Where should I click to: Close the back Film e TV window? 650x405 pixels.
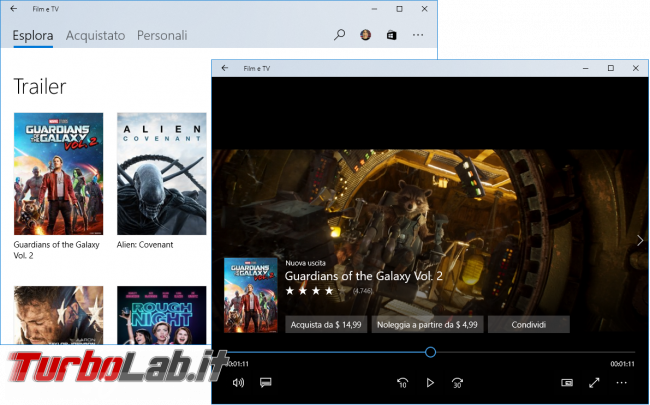424,9
